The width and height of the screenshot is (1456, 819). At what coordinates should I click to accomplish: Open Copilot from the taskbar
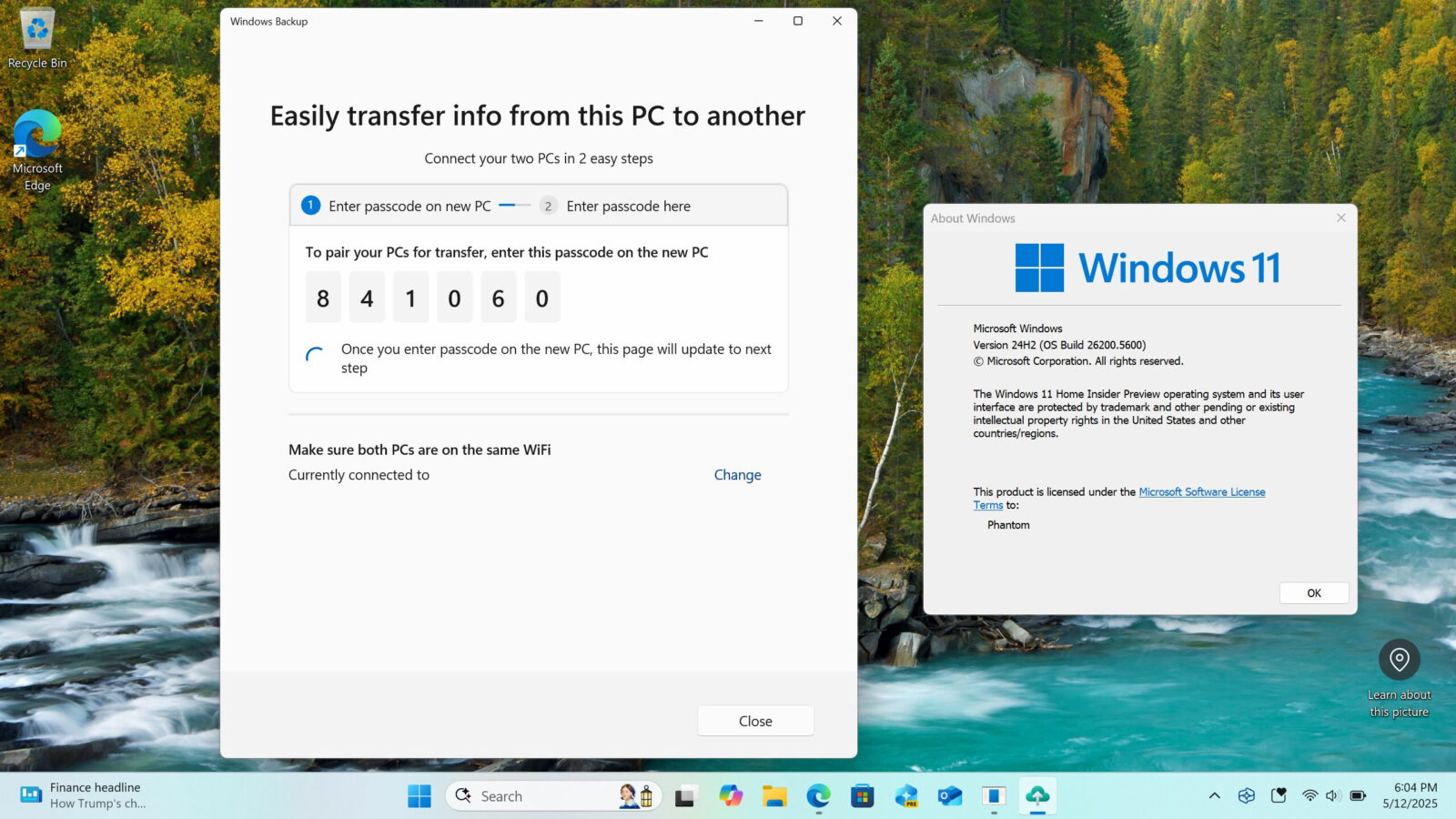coord(731,796)
